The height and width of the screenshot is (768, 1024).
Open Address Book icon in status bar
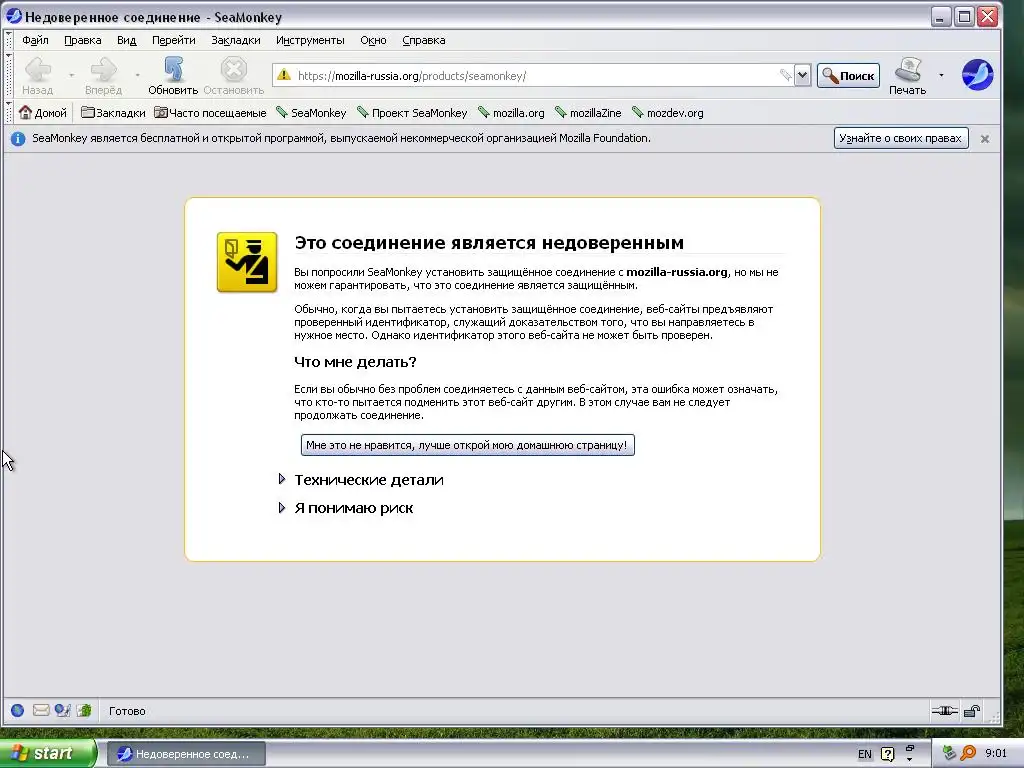click(x=84, y=711)
